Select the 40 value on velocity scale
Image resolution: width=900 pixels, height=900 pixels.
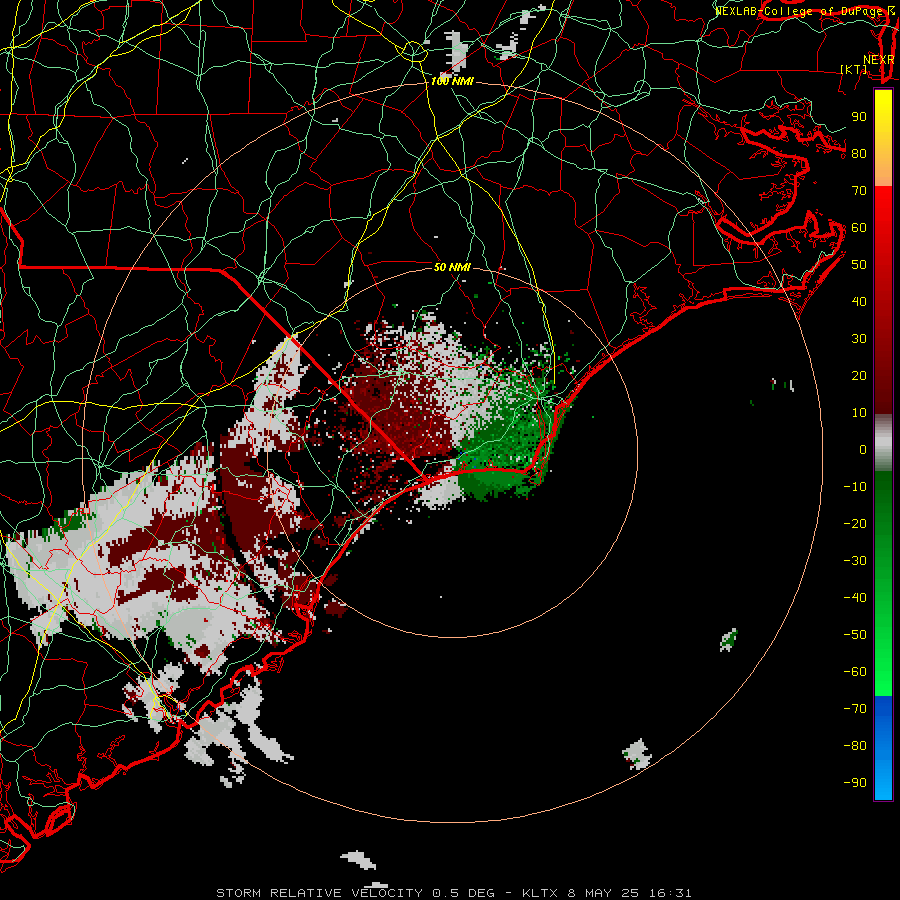pos(859,301)
